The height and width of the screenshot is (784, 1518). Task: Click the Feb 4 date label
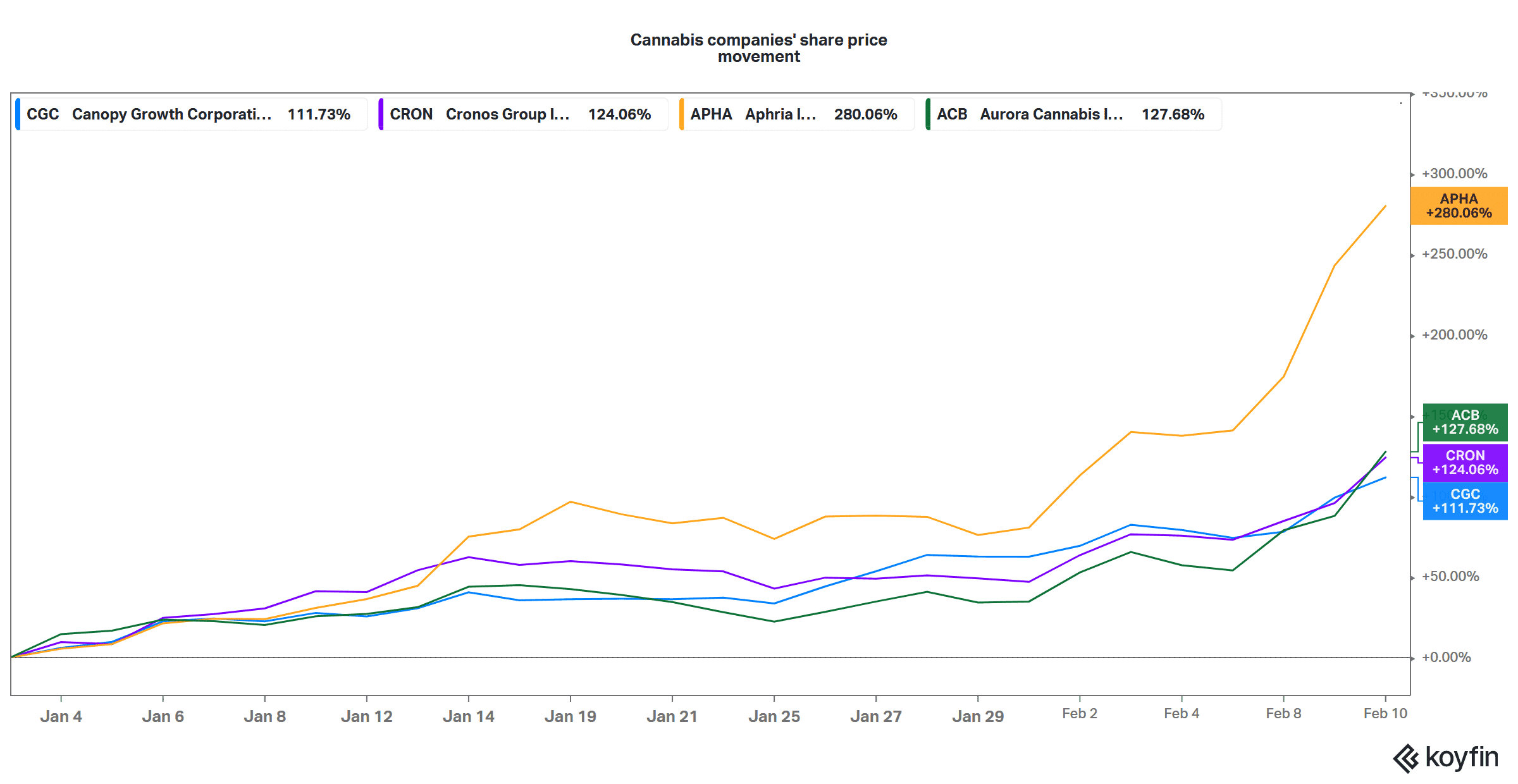tap(1182, 713)
